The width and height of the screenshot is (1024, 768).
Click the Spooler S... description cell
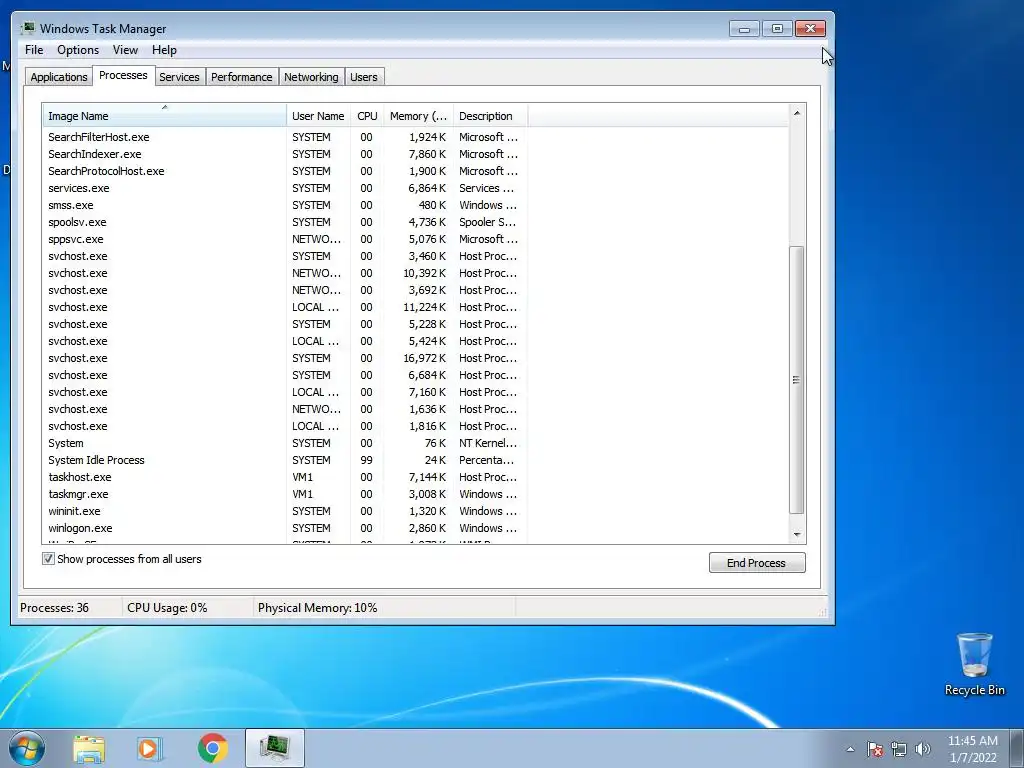(x=487, y=222)
